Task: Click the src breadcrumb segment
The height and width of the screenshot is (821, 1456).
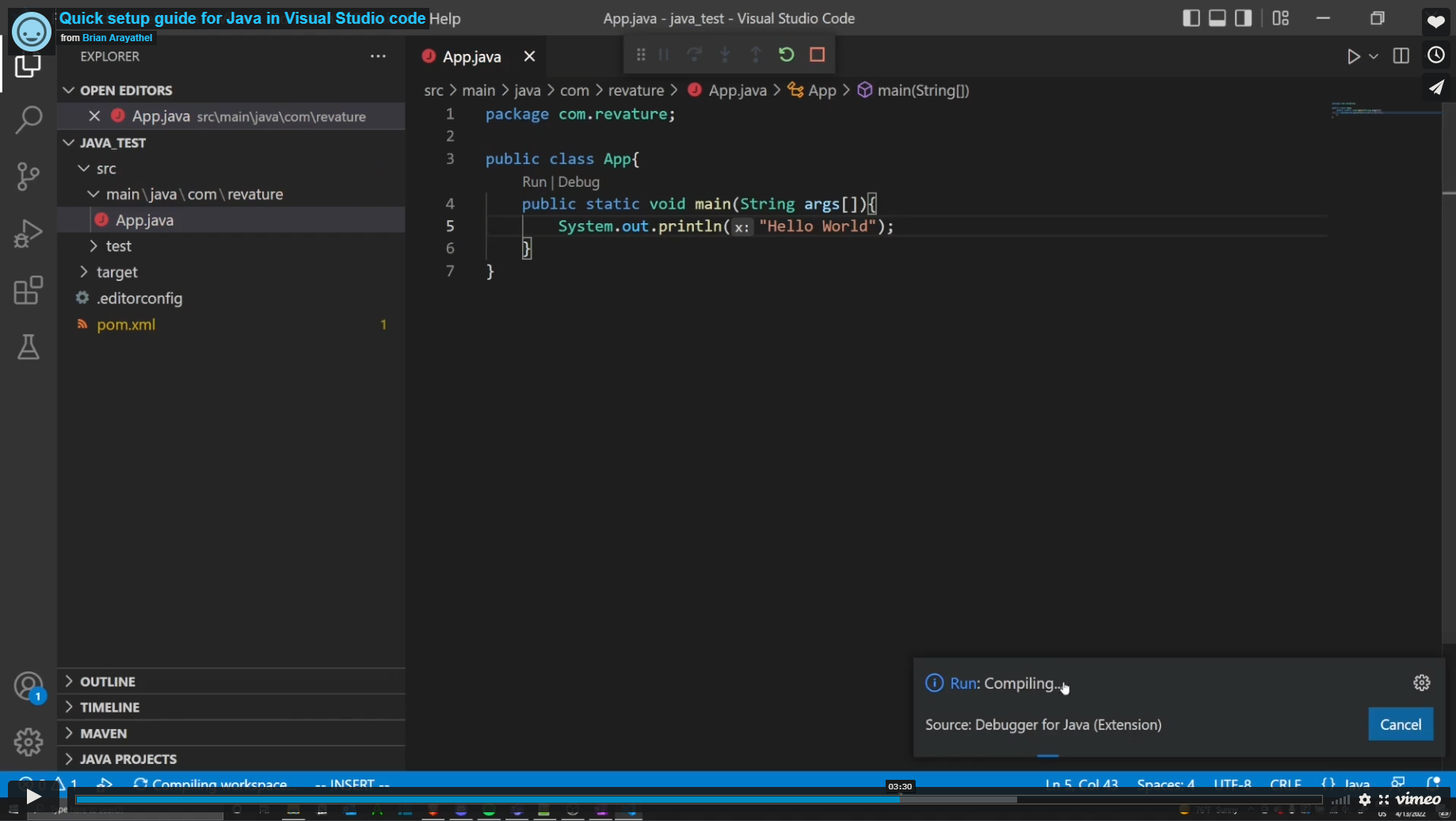Action: pos(433,90)
